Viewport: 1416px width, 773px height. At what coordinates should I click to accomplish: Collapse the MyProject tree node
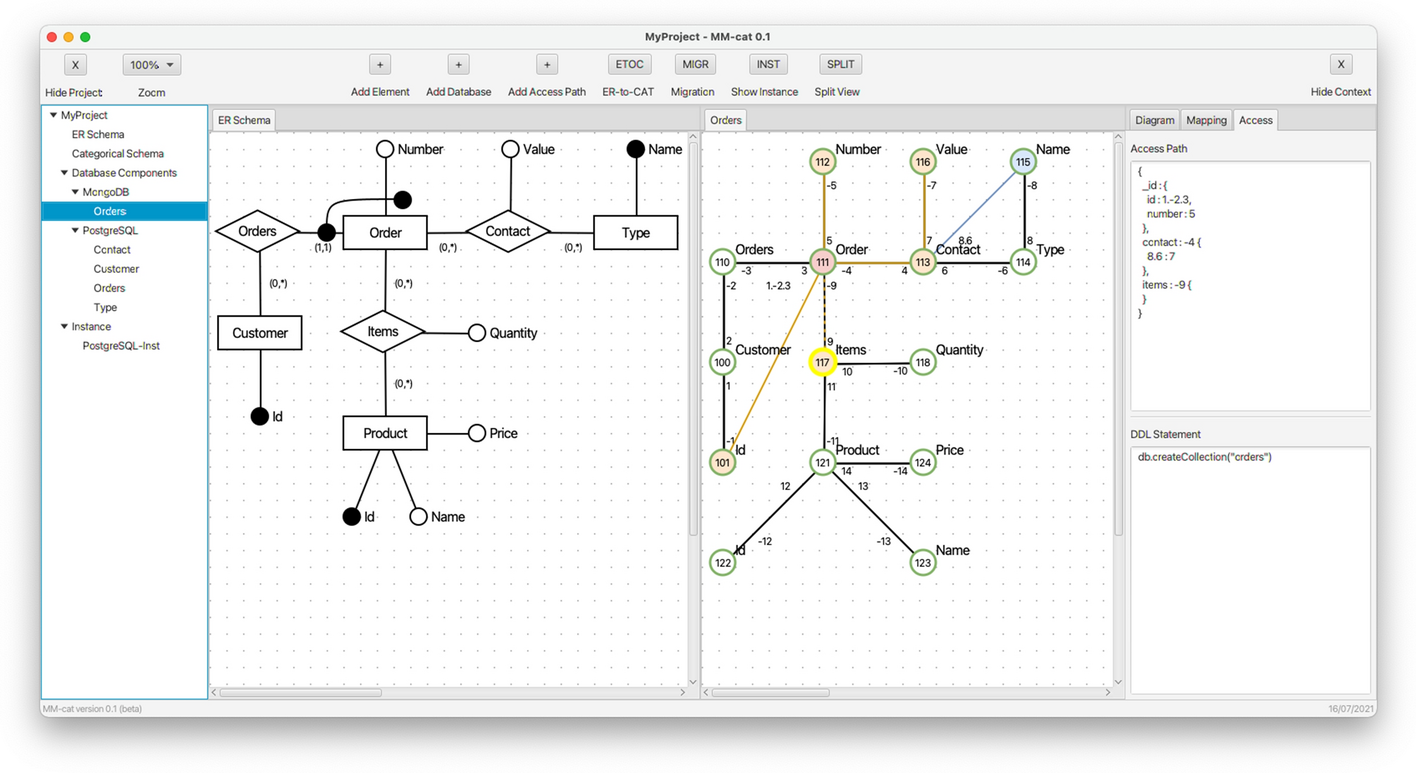tap(53, 115)
